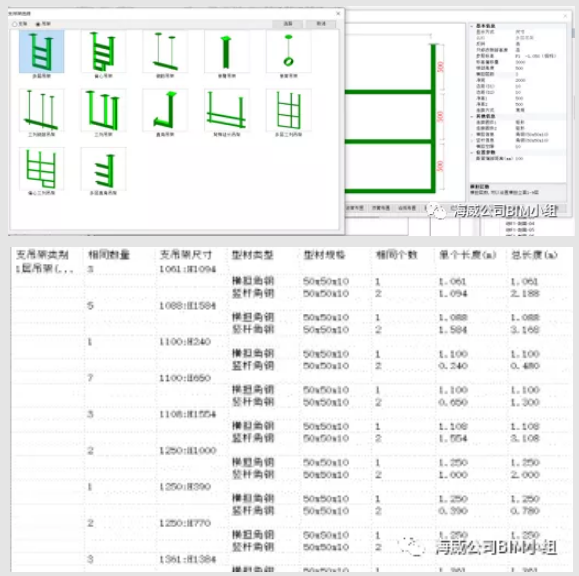Choose the eccentric stepped ladder hanger thumbnail
The width and height of the screenshot is (579, 576).
click(x=103, y=52)
